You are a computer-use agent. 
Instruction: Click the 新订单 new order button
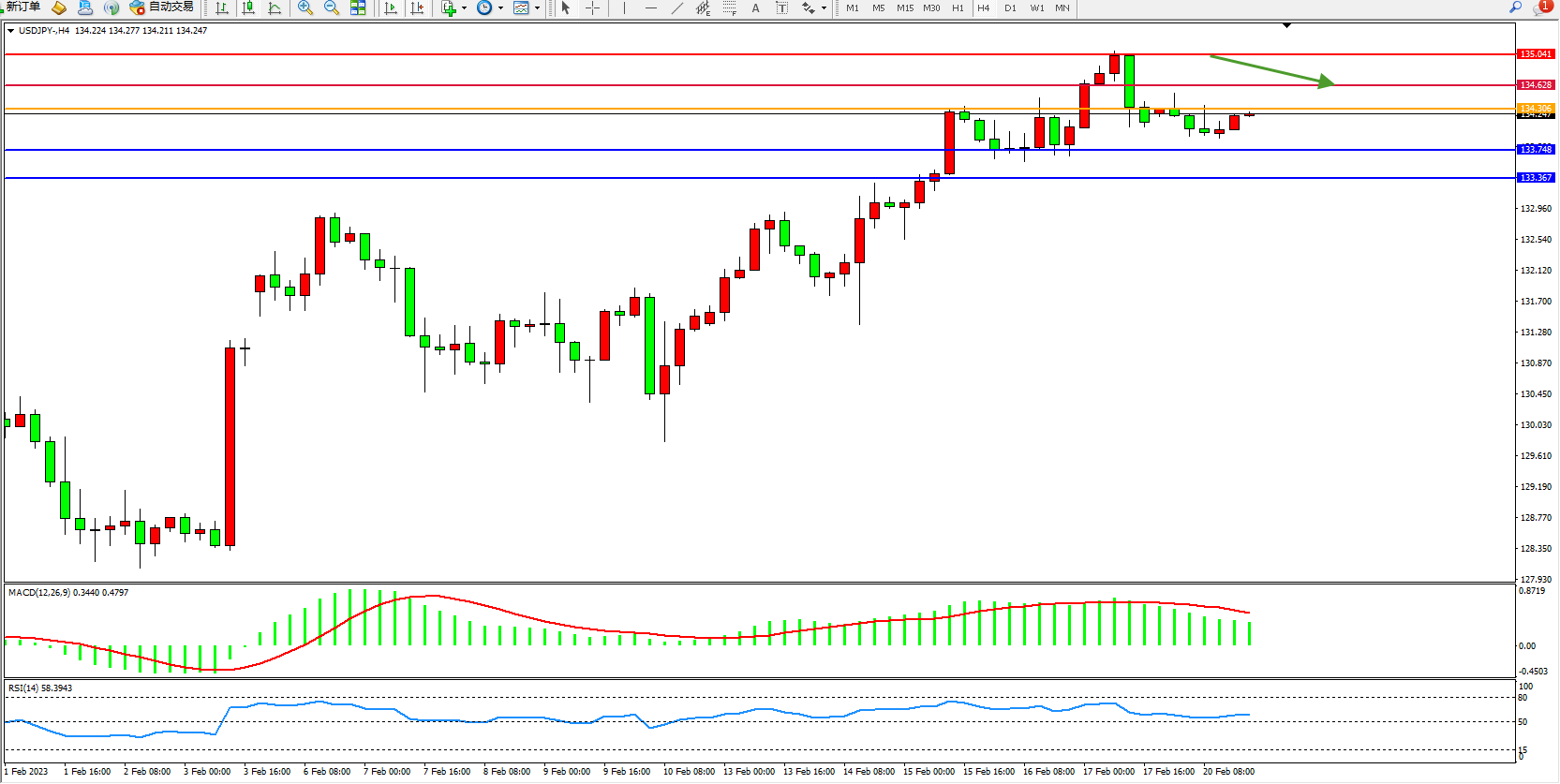click(22, 7)
